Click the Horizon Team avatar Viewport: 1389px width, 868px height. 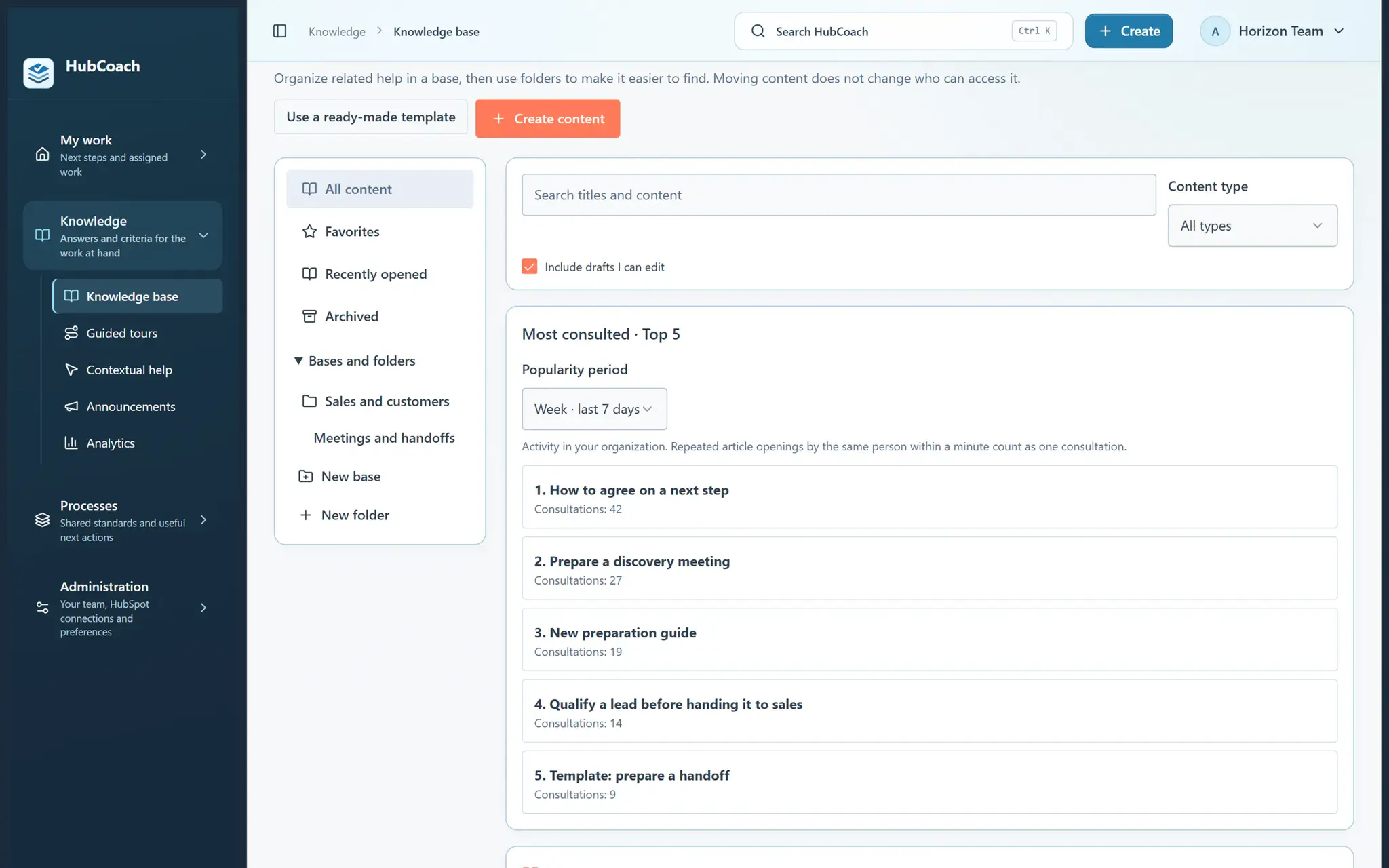coord(1215,31)
